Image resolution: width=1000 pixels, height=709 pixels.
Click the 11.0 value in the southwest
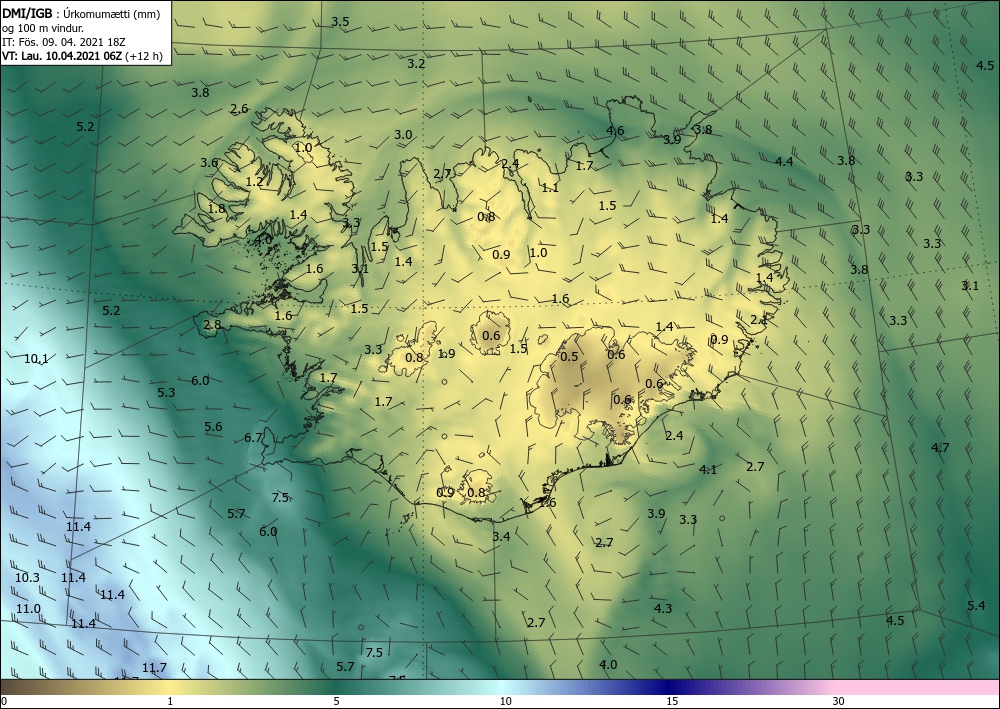click(x=28, y=609)
